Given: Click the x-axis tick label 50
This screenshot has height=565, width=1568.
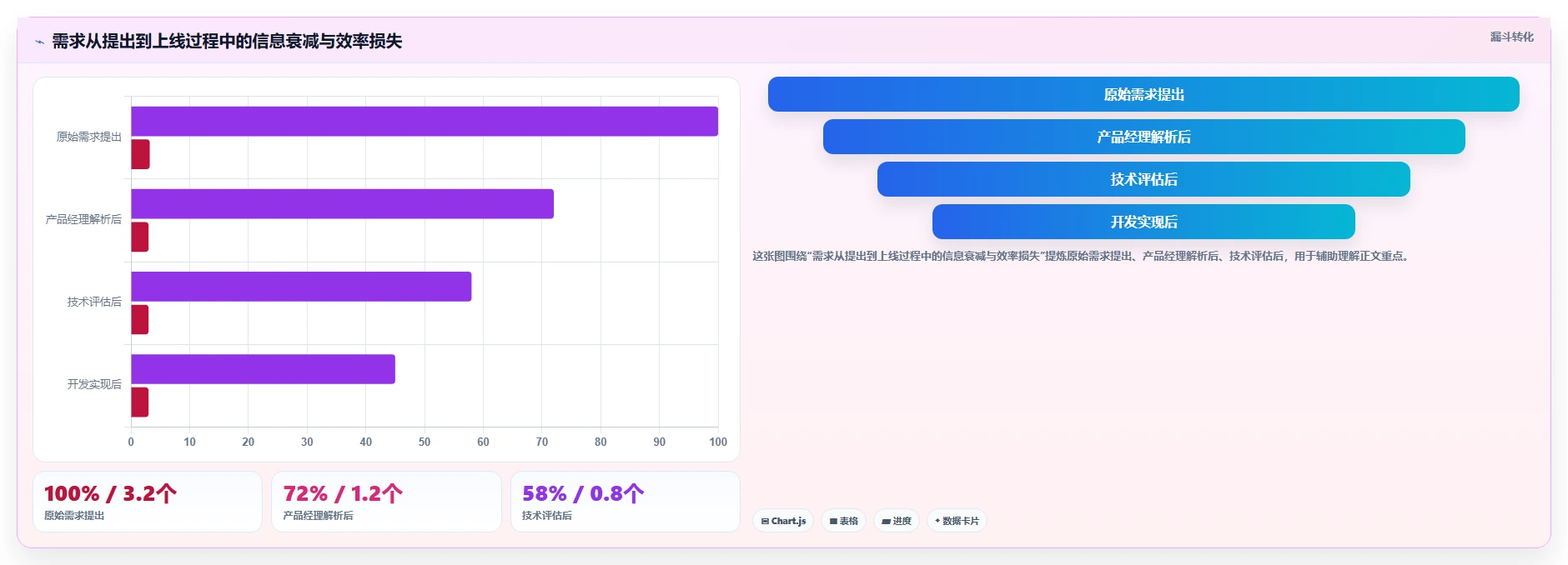Looking at the screenshot, I should pyautogui.click(x=425, y=442).
